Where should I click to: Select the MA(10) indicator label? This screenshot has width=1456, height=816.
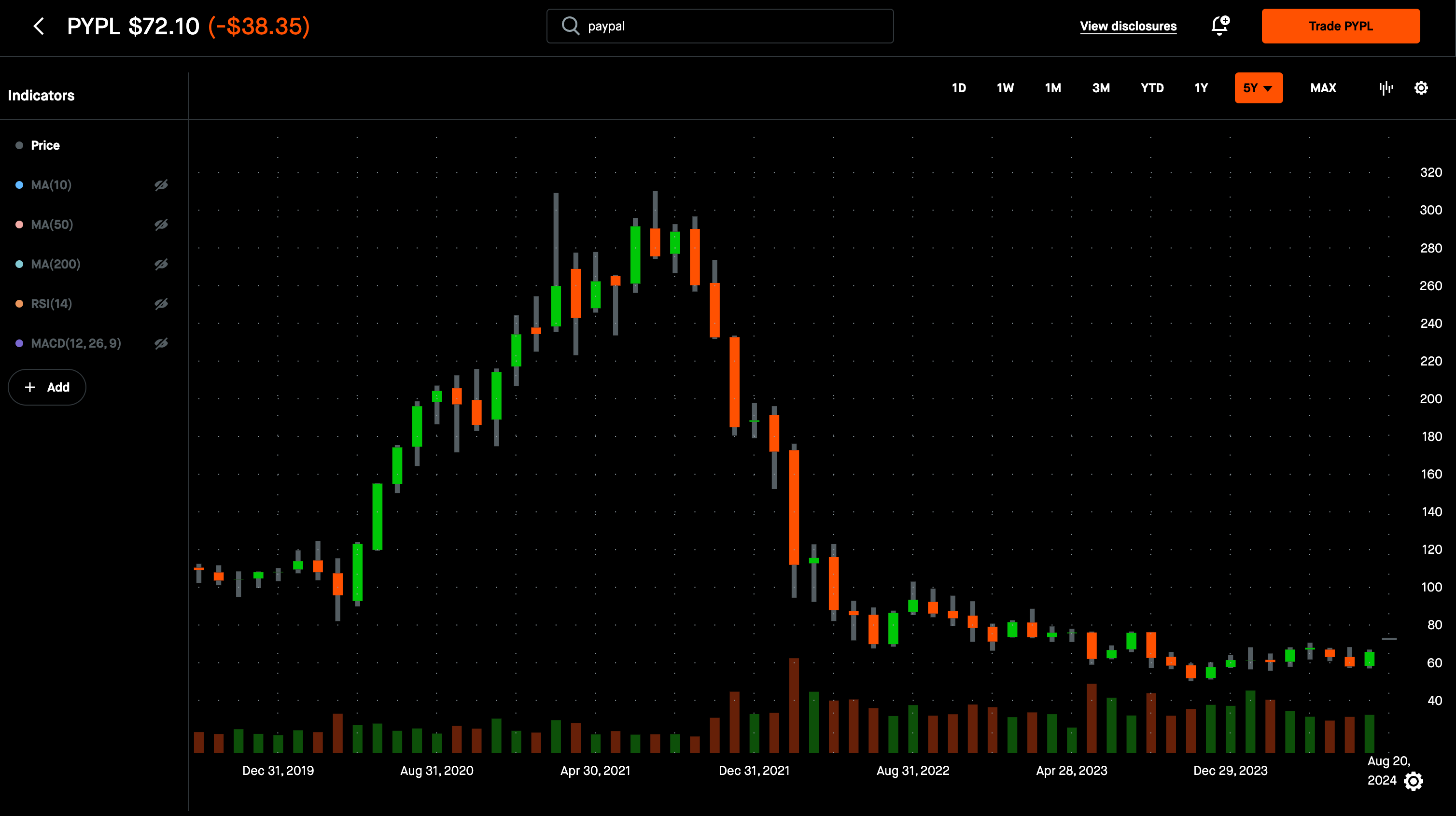tap(51, 185)
